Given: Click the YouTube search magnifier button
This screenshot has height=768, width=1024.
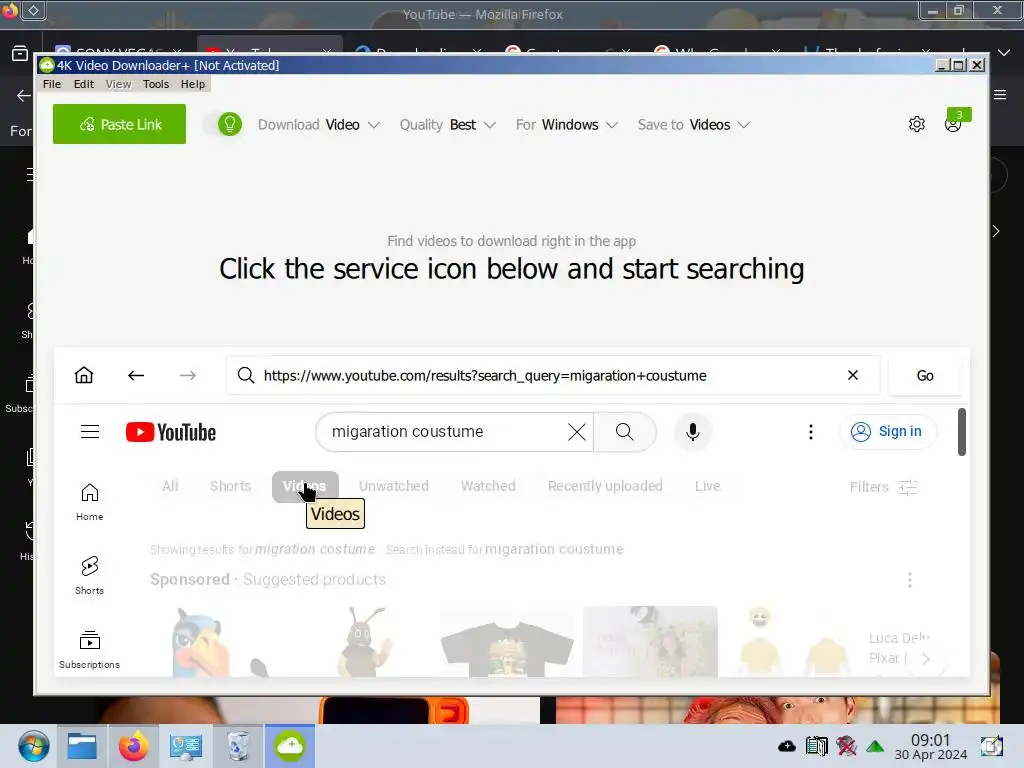Looking at the screenshot, I should pos(625,432).
